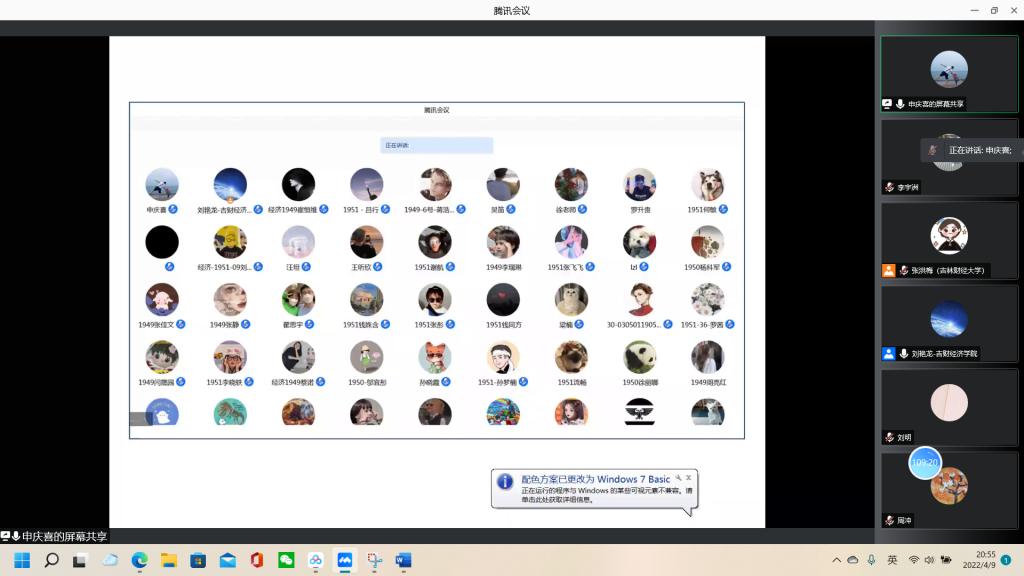Click the muted mic icon beside 李宇洲
This screenshot has height=576, width=1024.
click(x=889, y=188)
